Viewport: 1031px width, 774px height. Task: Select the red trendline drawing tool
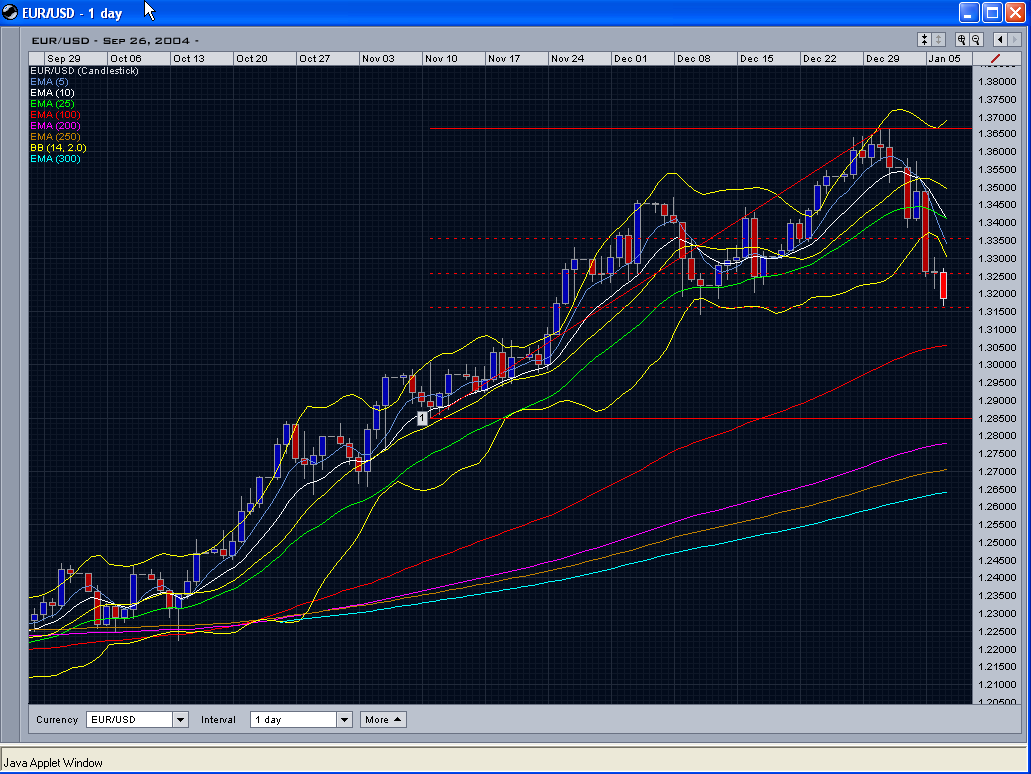pos(995,59)
